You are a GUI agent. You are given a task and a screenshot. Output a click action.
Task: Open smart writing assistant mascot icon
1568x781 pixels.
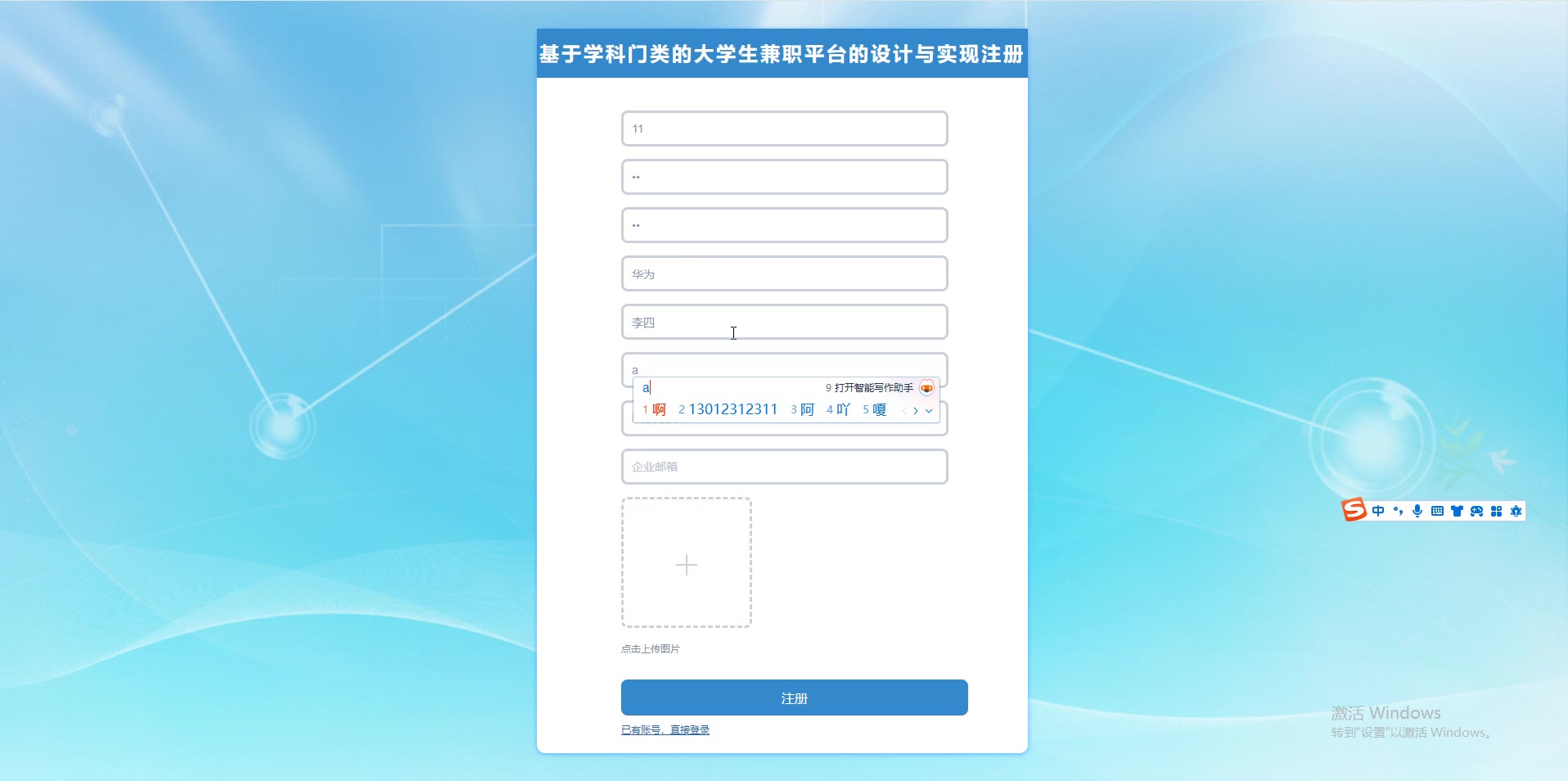[926, 388]
